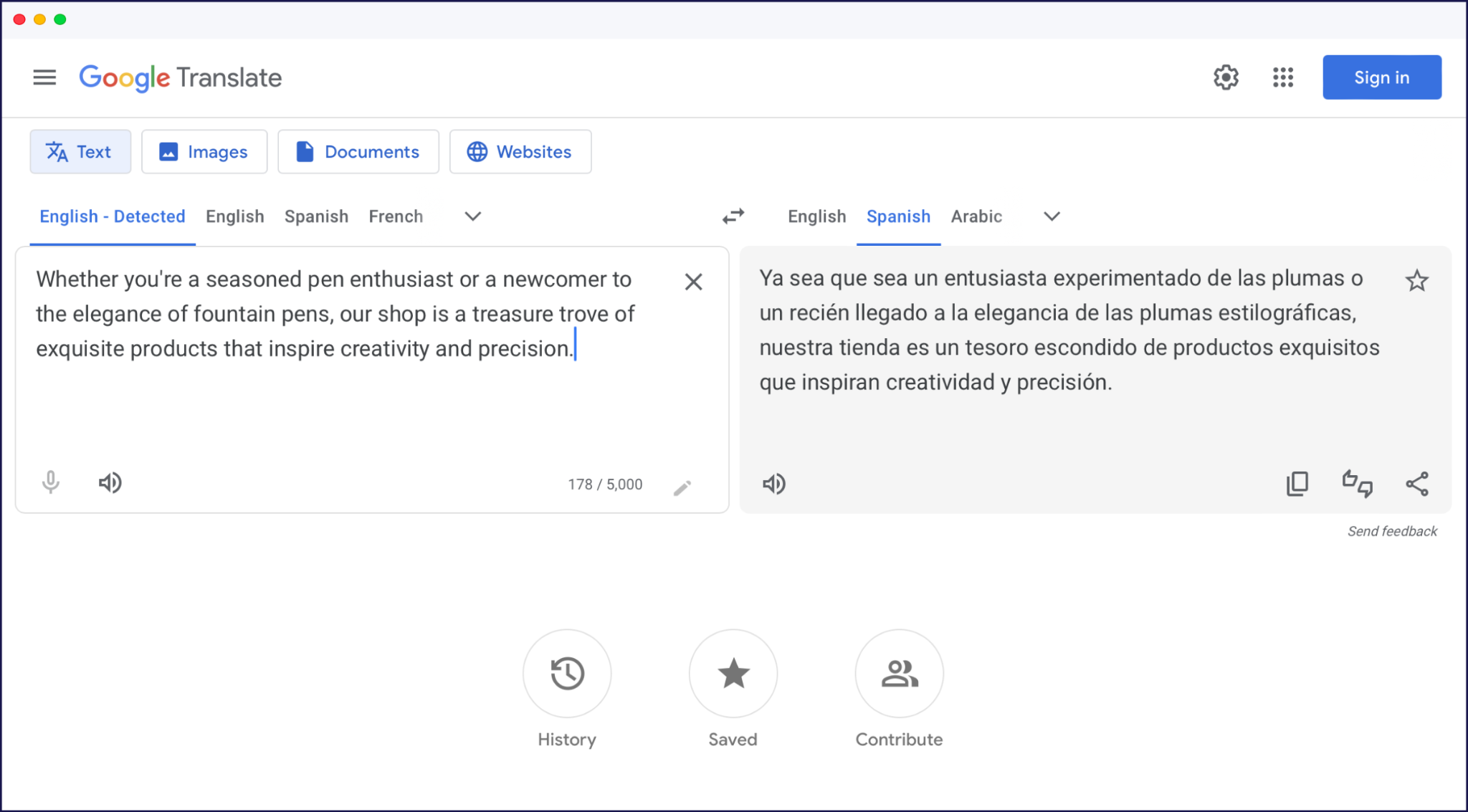Swap source and target languages
Screen dimensions: 1468x812
(x=733, y=216)
